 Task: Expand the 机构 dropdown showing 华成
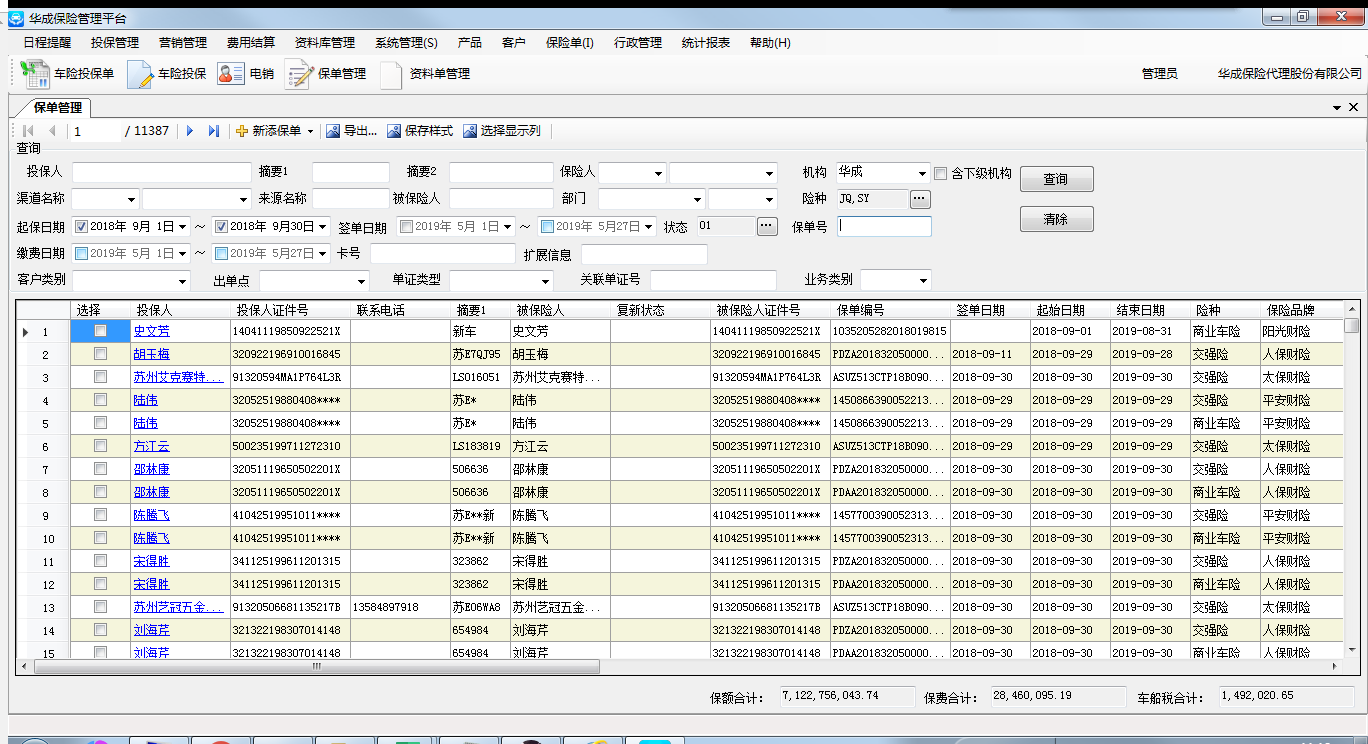click(x=921, y=173)
